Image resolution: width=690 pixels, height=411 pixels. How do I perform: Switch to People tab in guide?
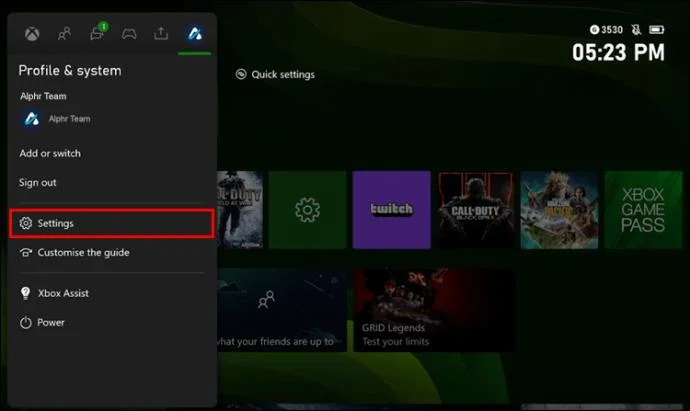point(64,34)
